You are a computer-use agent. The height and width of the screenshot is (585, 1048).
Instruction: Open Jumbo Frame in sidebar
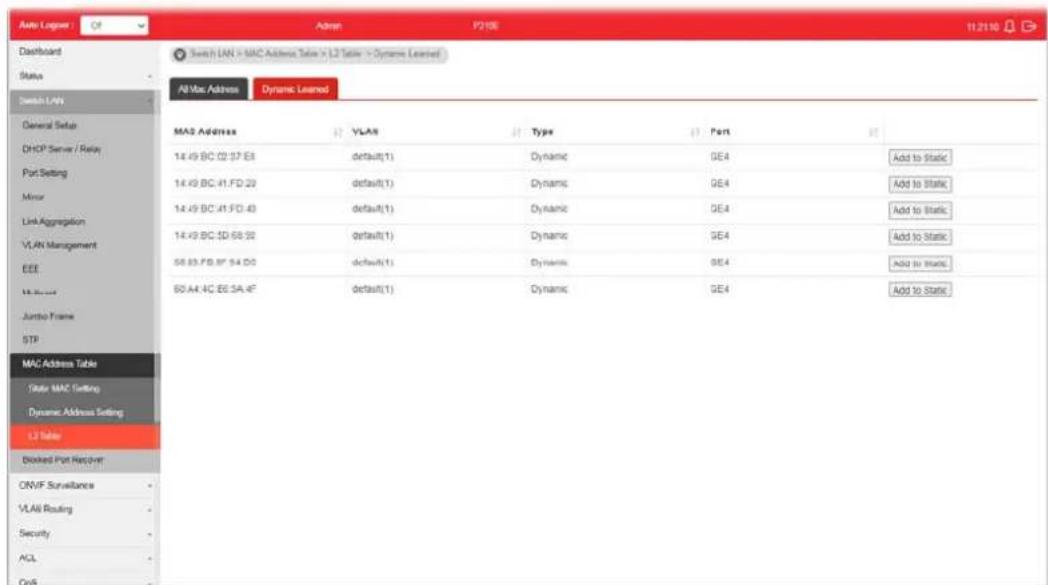click(x=48, y=316)
